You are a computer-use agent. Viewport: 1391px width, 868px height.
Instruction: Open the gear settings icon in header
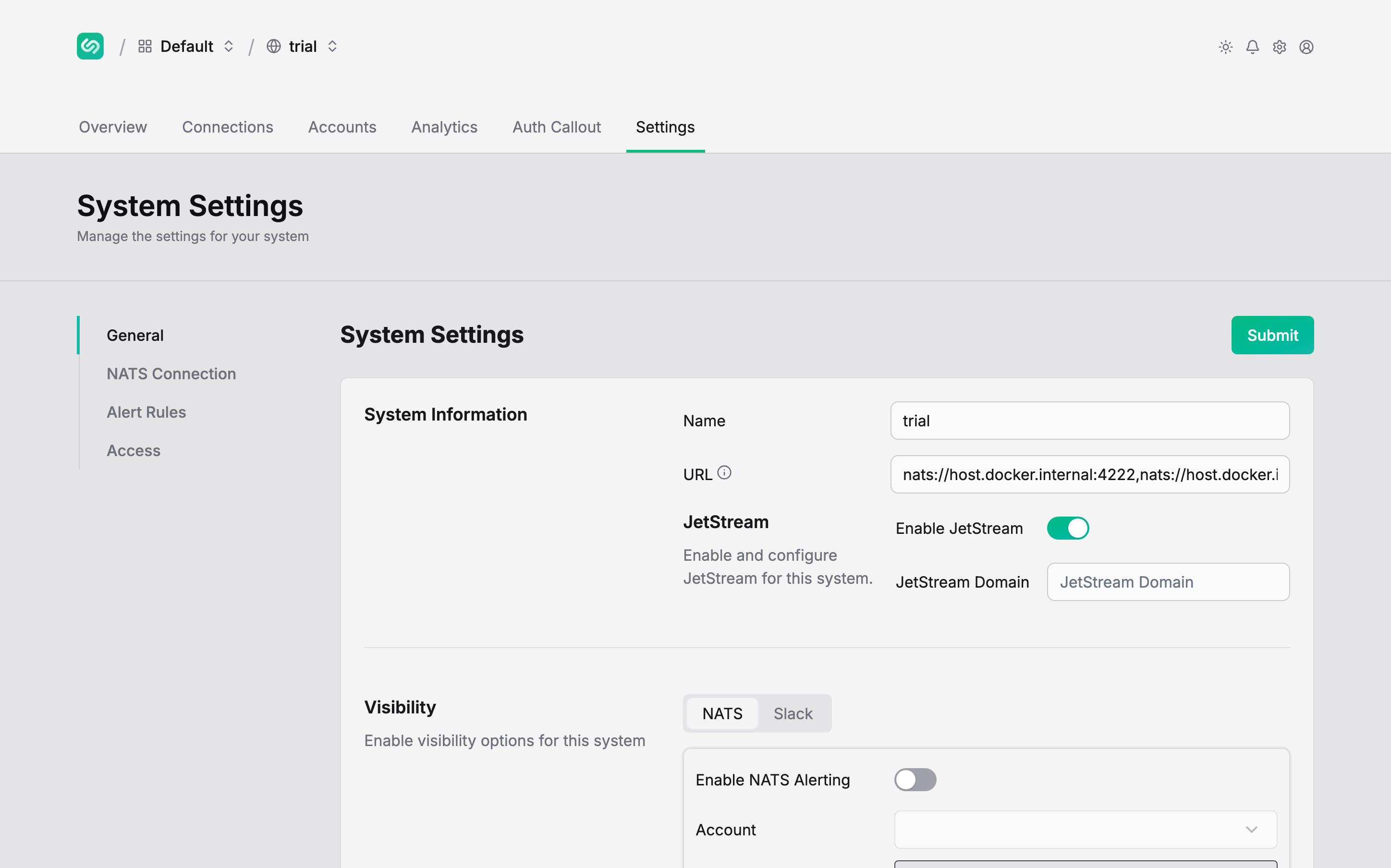click(1280, 47)
